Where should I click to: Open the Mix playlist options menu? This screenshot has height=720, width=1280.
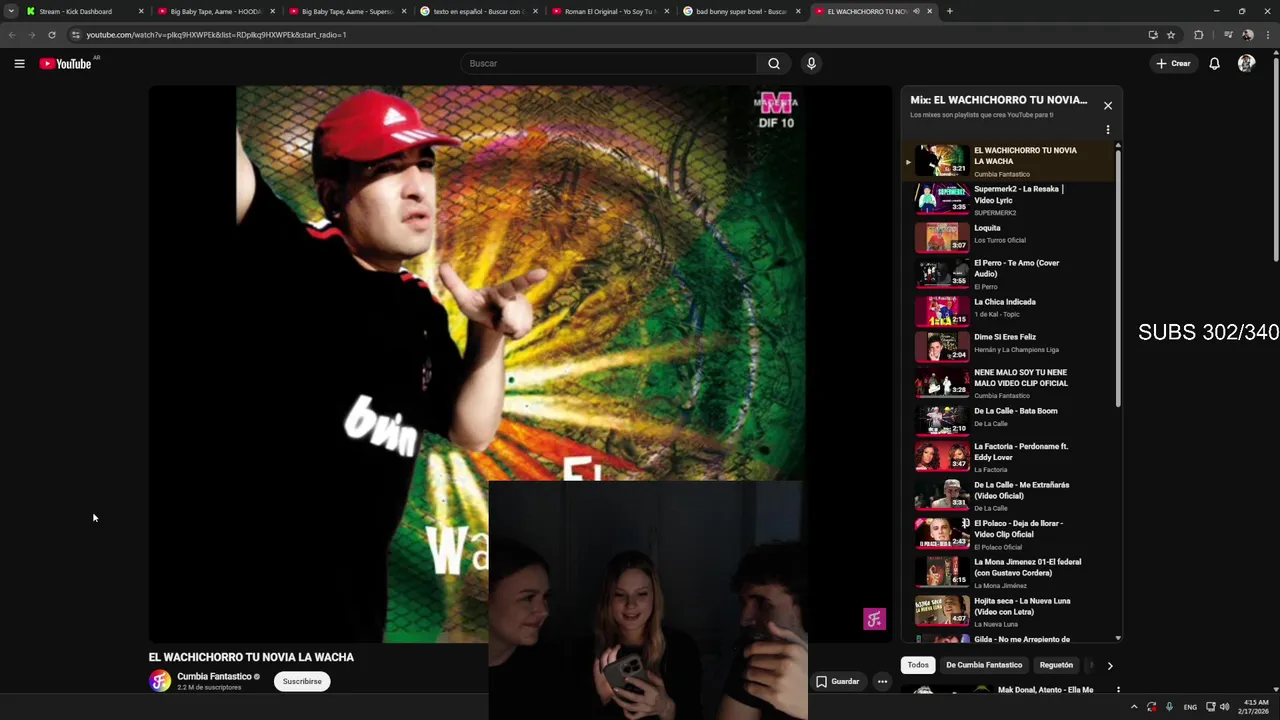(1108, 129)
